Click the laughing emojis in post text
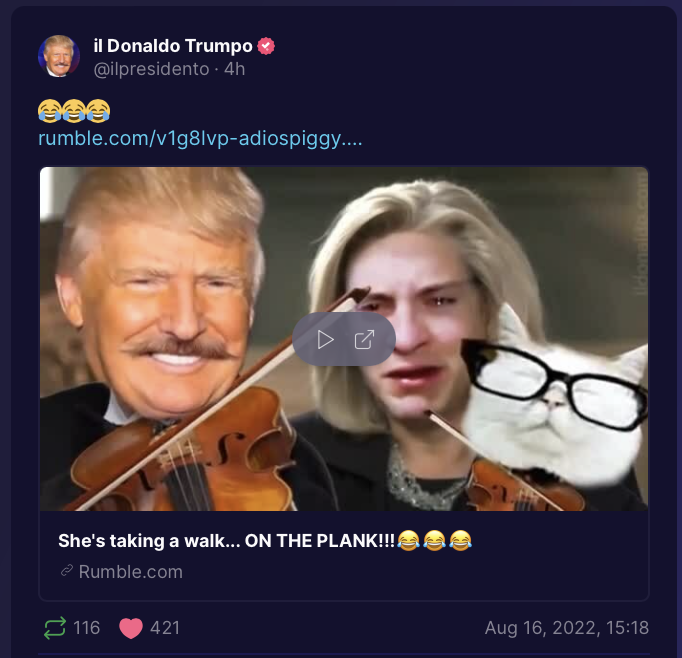 (74, 110)
